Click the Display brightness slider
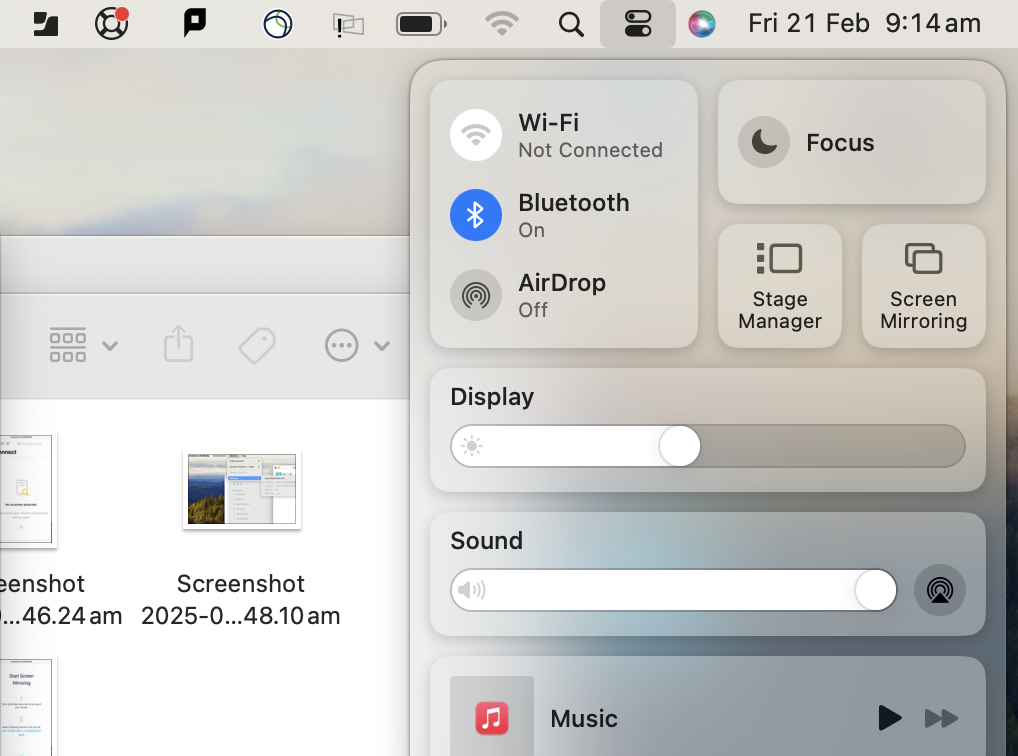Image resolution: width=1018 pixels, height=756 pixels. pyautogui.click(x=708, y=446)
